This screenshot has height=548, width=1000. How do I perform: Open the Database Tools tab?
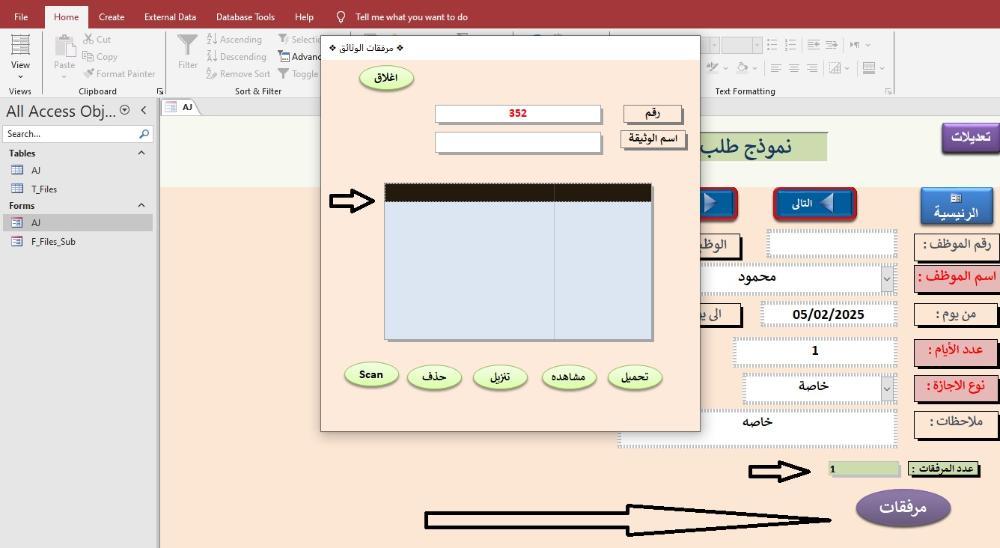click(x=245, y=17)
